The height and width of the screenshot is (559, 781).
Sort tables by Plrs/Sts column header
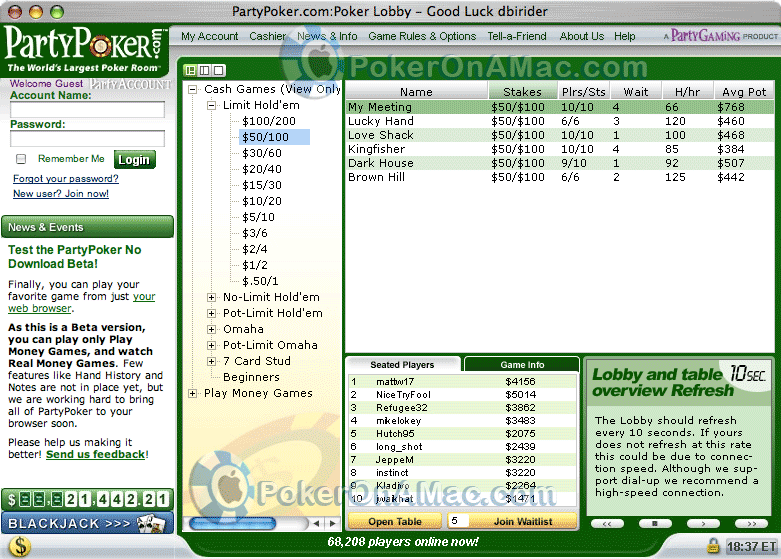click(583, 92)
